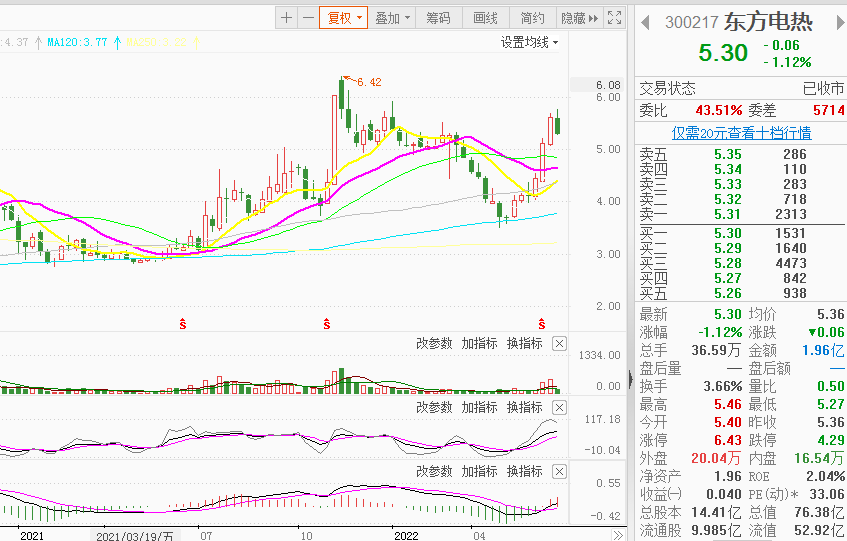Click 换指标 in the bottom indicator sub-chart
The height and width of the screenshot is (541, 847).
point(525,471)
